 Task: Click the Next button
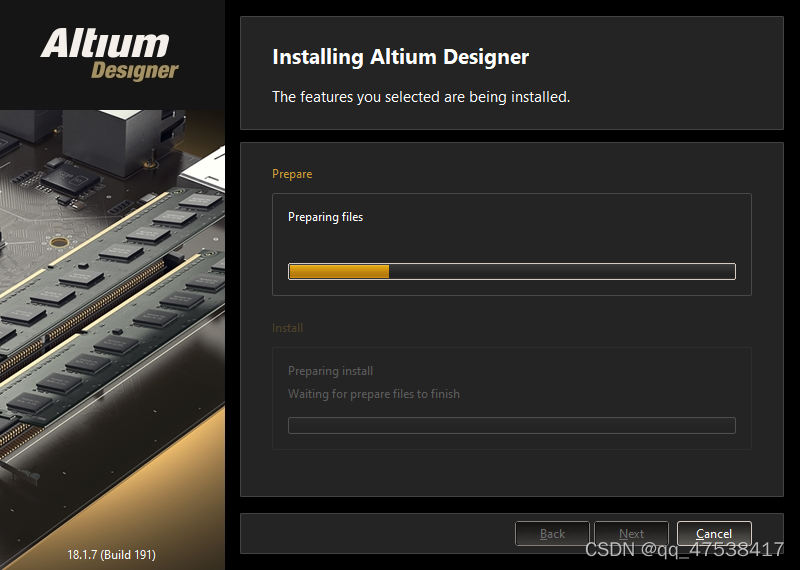(x=631, y=533)
